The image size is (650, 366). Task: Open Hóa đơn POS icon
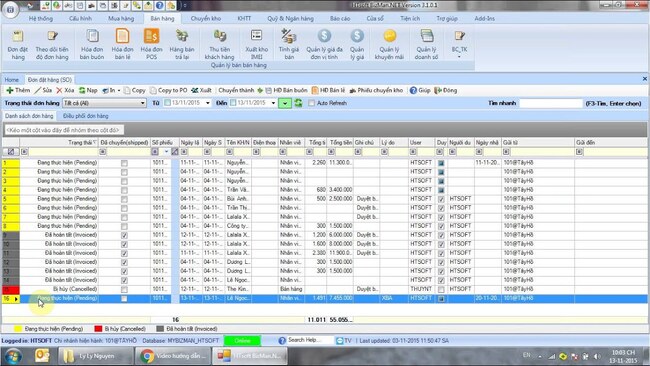(x=151, y=44)
